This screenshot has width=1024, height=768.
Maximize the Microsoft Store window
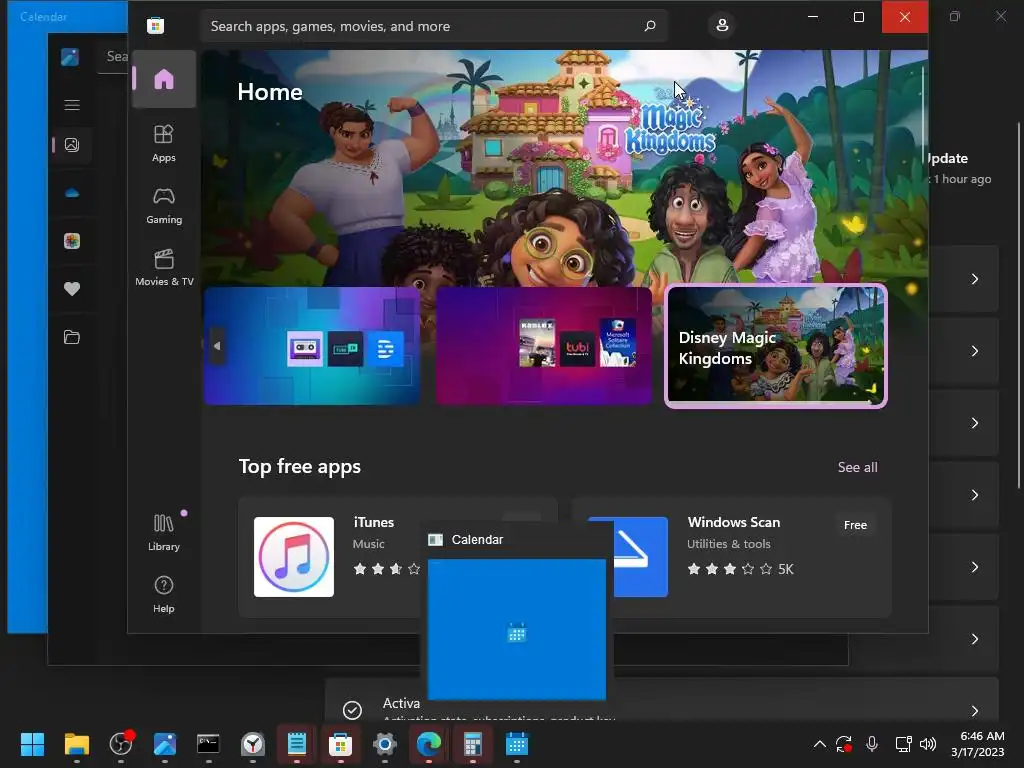859,17
